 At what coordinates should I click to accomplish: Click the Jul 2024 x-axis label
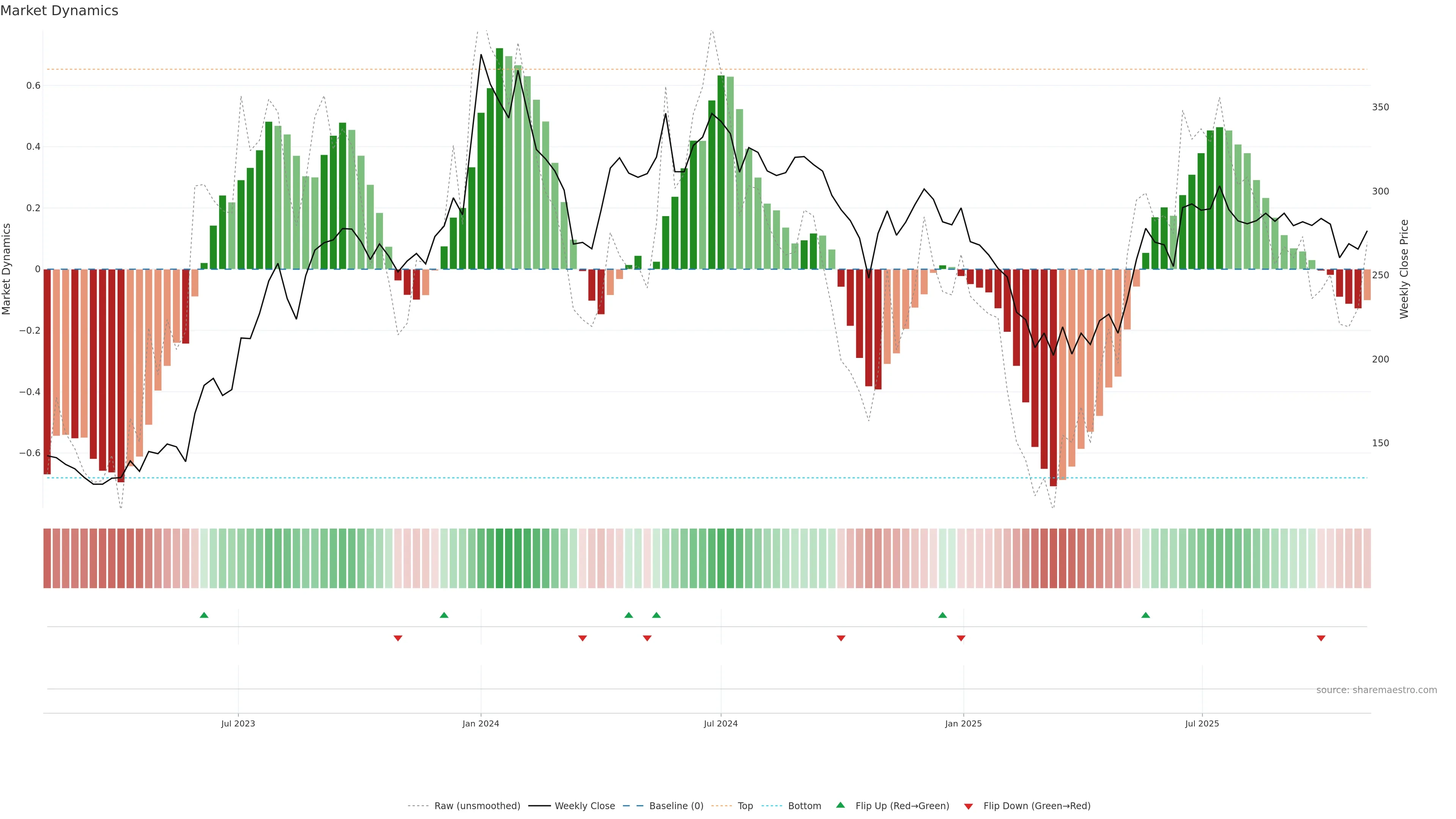[721, 723]
